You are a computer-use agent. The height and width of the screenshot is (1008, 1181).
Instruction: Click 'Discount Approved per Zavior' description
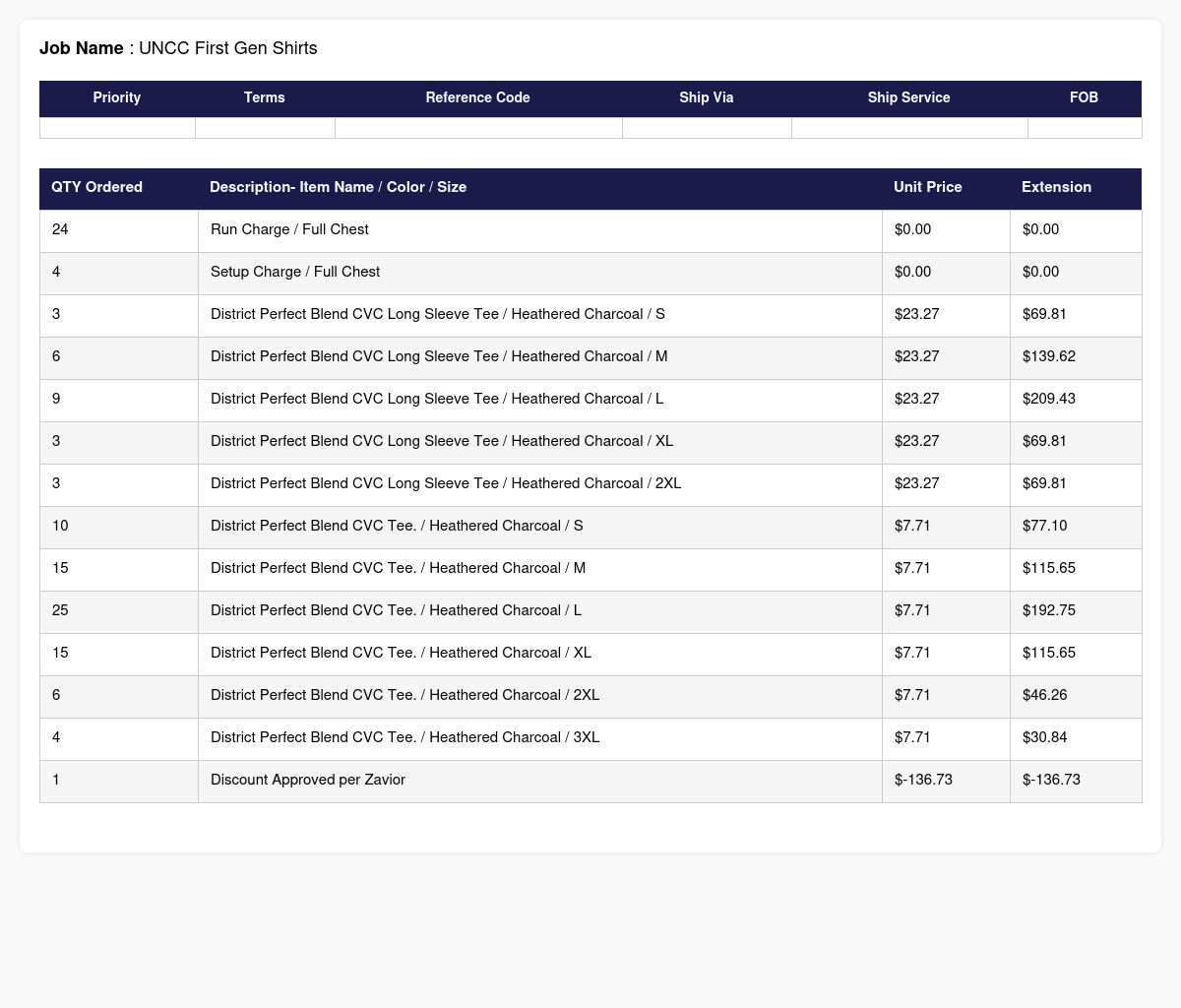coord(308,780)
